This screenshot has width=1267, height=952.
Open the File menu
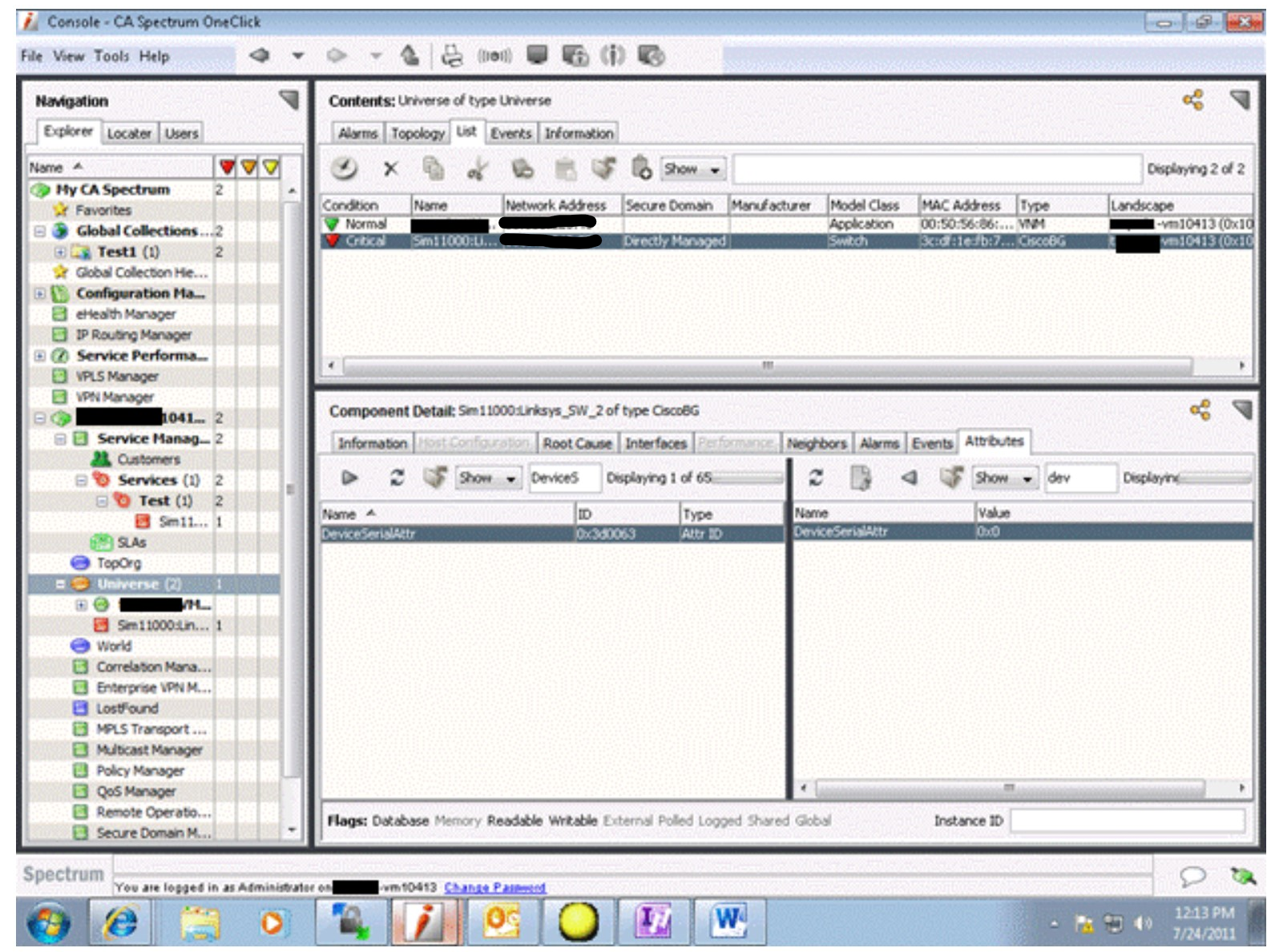31,56
